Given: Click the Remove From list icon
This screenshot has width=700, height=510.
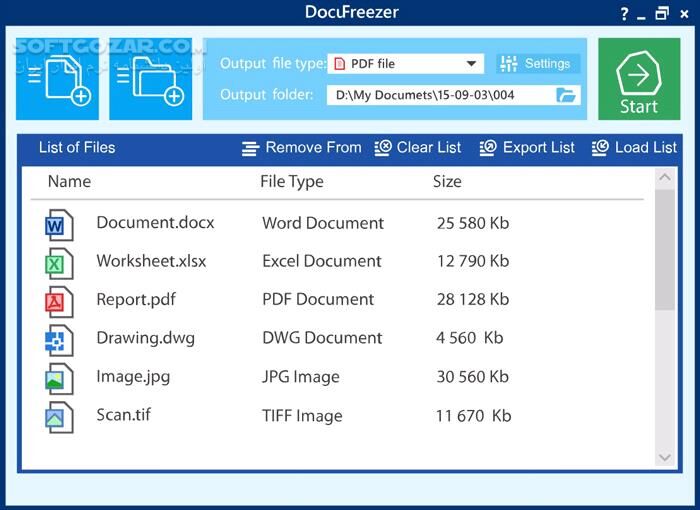Looking at the screenshot, I should click(250, 148).
